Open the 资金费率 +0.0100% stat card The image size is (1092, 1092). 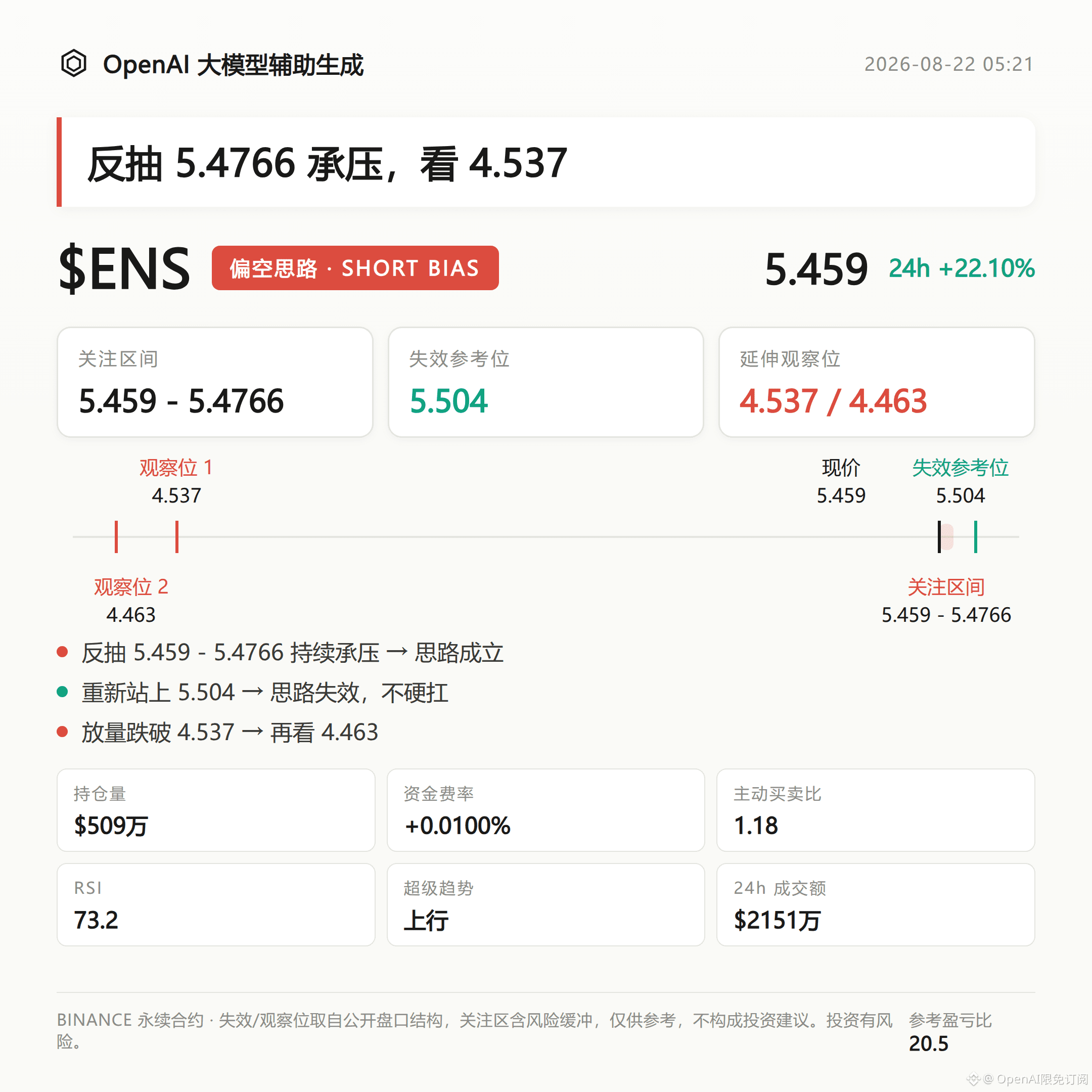click(545, 810)
